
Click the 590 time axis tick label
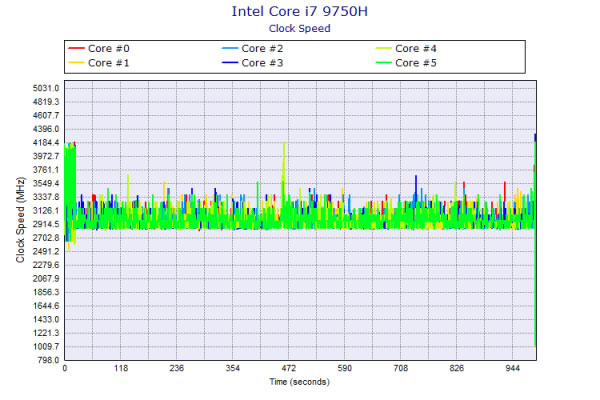pos(344,368)
